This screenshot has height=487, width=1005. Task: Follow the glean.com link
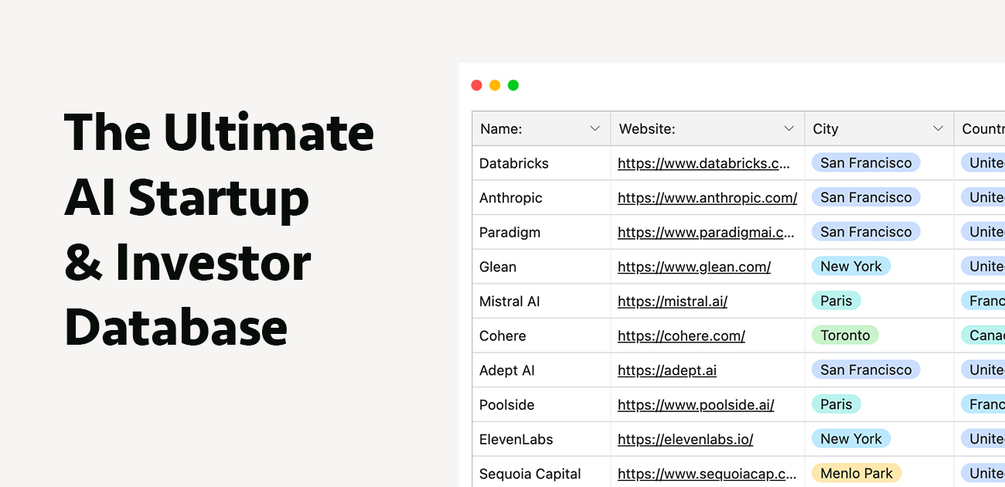tap(694, 267)
